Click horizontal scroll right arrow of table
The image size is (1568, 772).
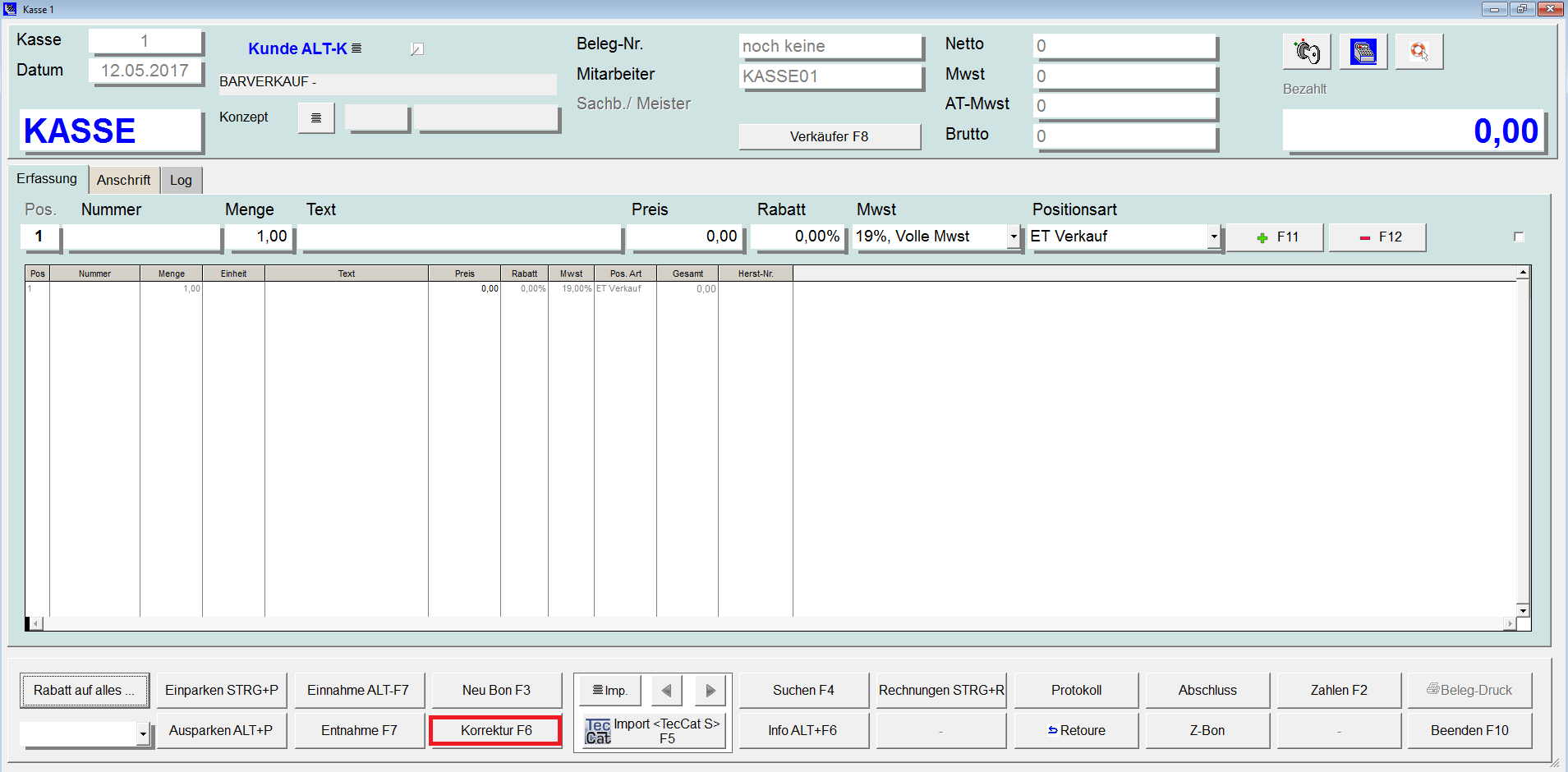(x=1510, y=624)
